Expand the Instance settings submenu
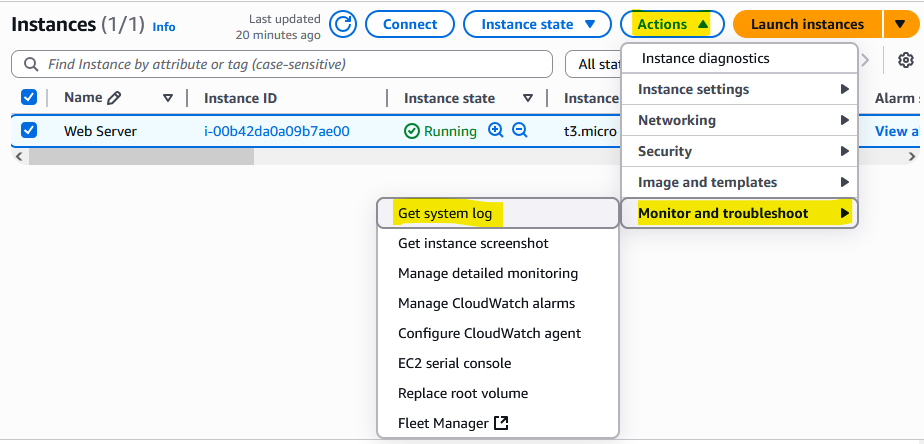 click(x=740, y=90)
